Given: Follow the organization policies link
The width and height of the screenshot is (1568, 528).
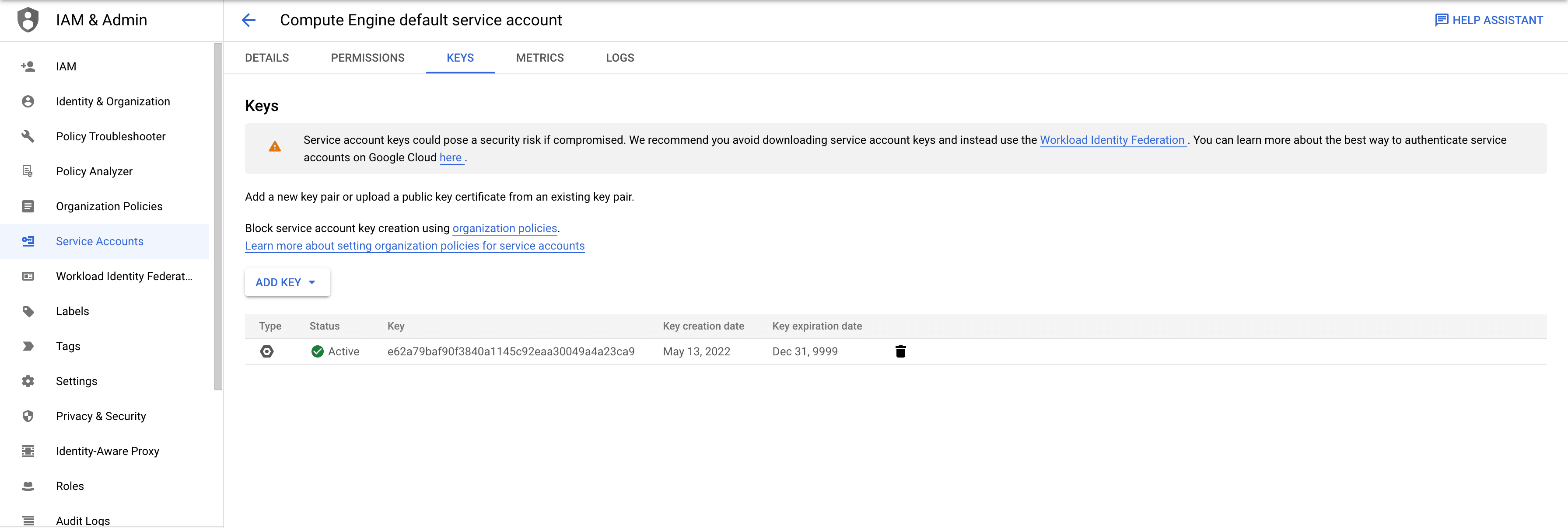Looking at the screenshot, I should coord(504,228).
